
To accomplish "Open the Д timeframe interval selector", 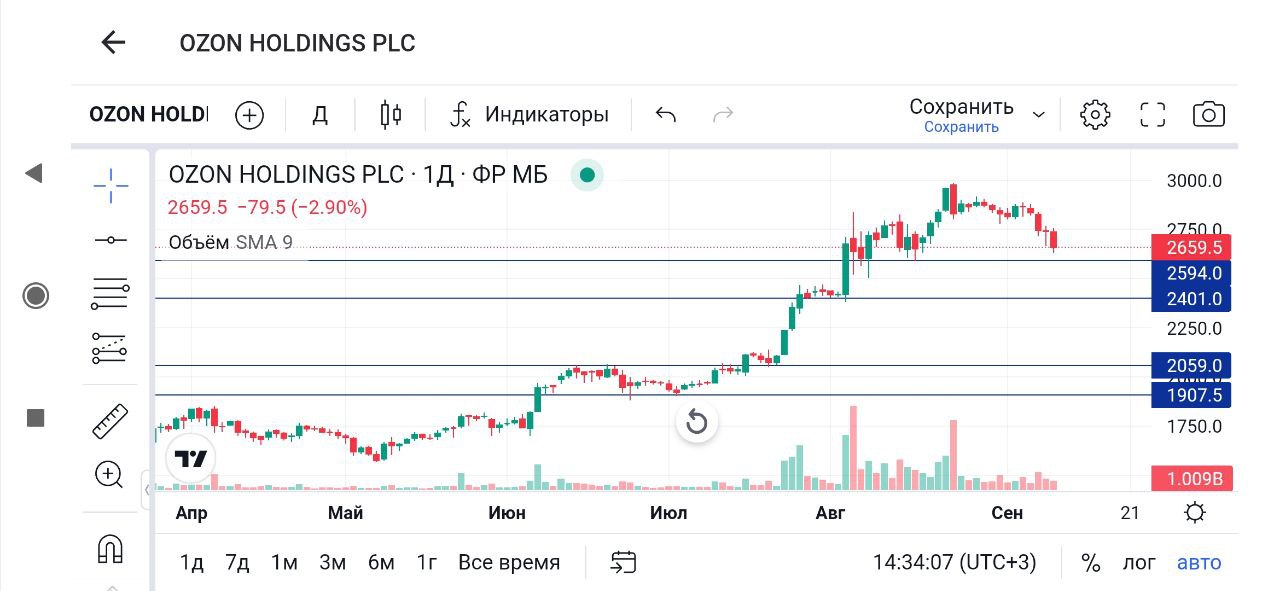I will [x=320, y=115].
